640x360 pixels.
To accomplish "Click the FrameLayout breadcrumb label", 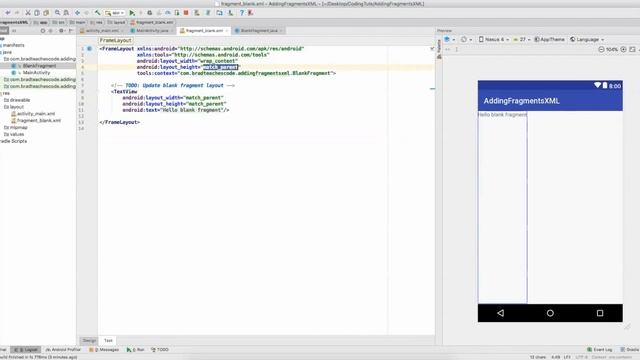I will tap(116, 40).
